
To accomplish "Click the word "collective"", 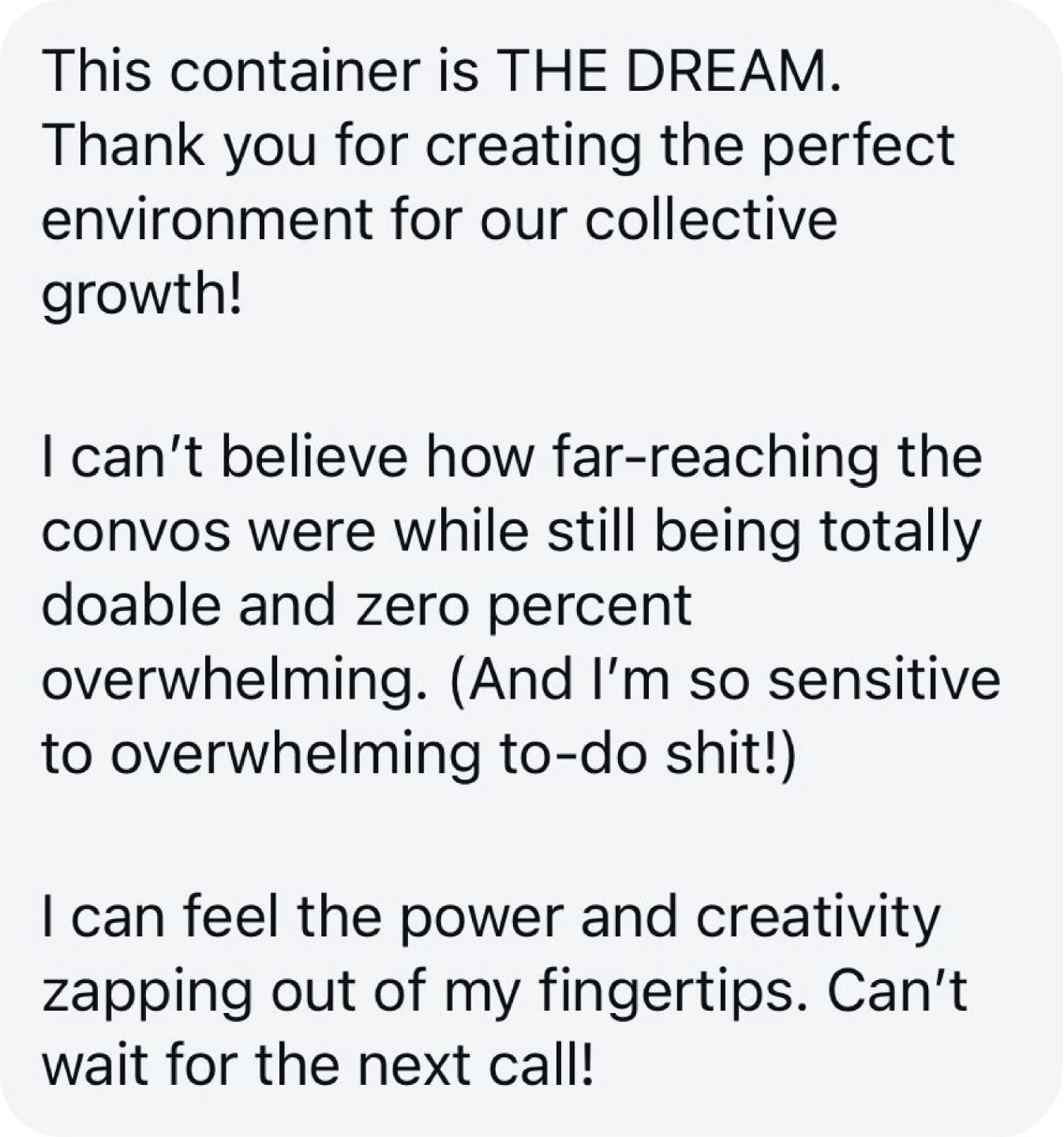I will click(x=710, y=219).
